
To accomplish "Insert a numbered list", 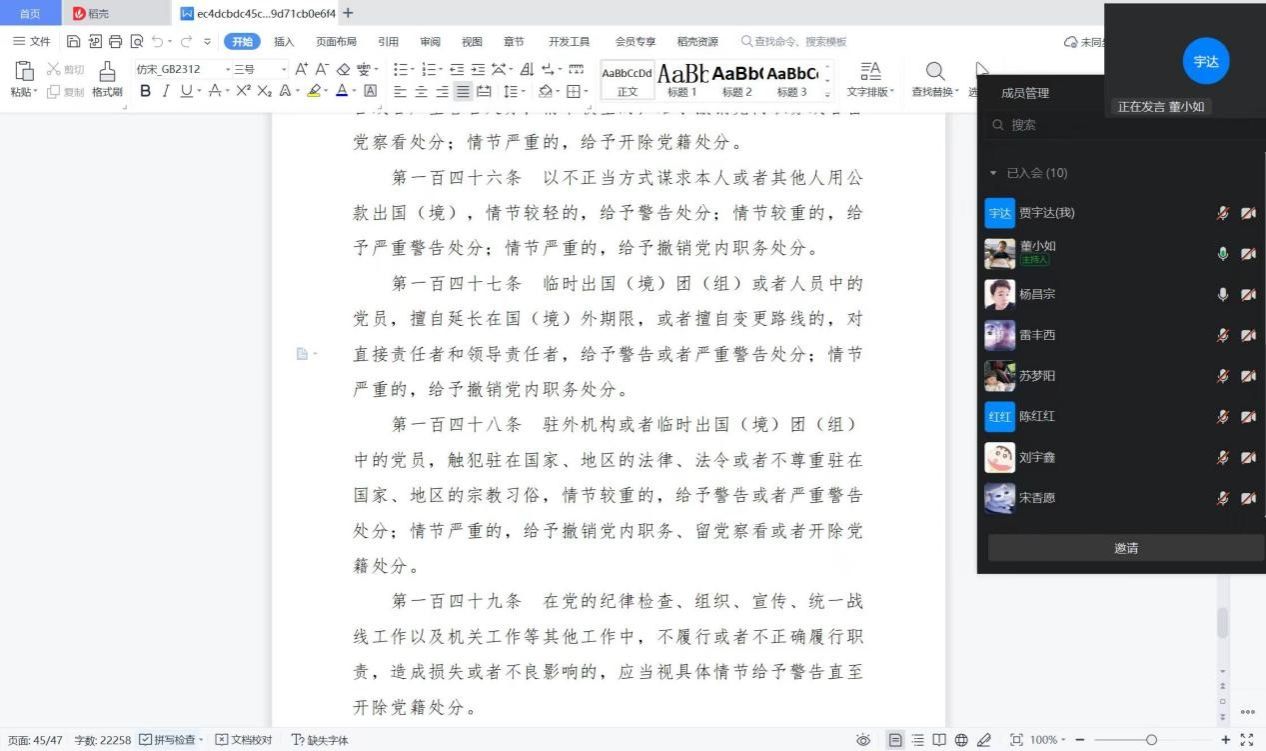I will (428, 69).
